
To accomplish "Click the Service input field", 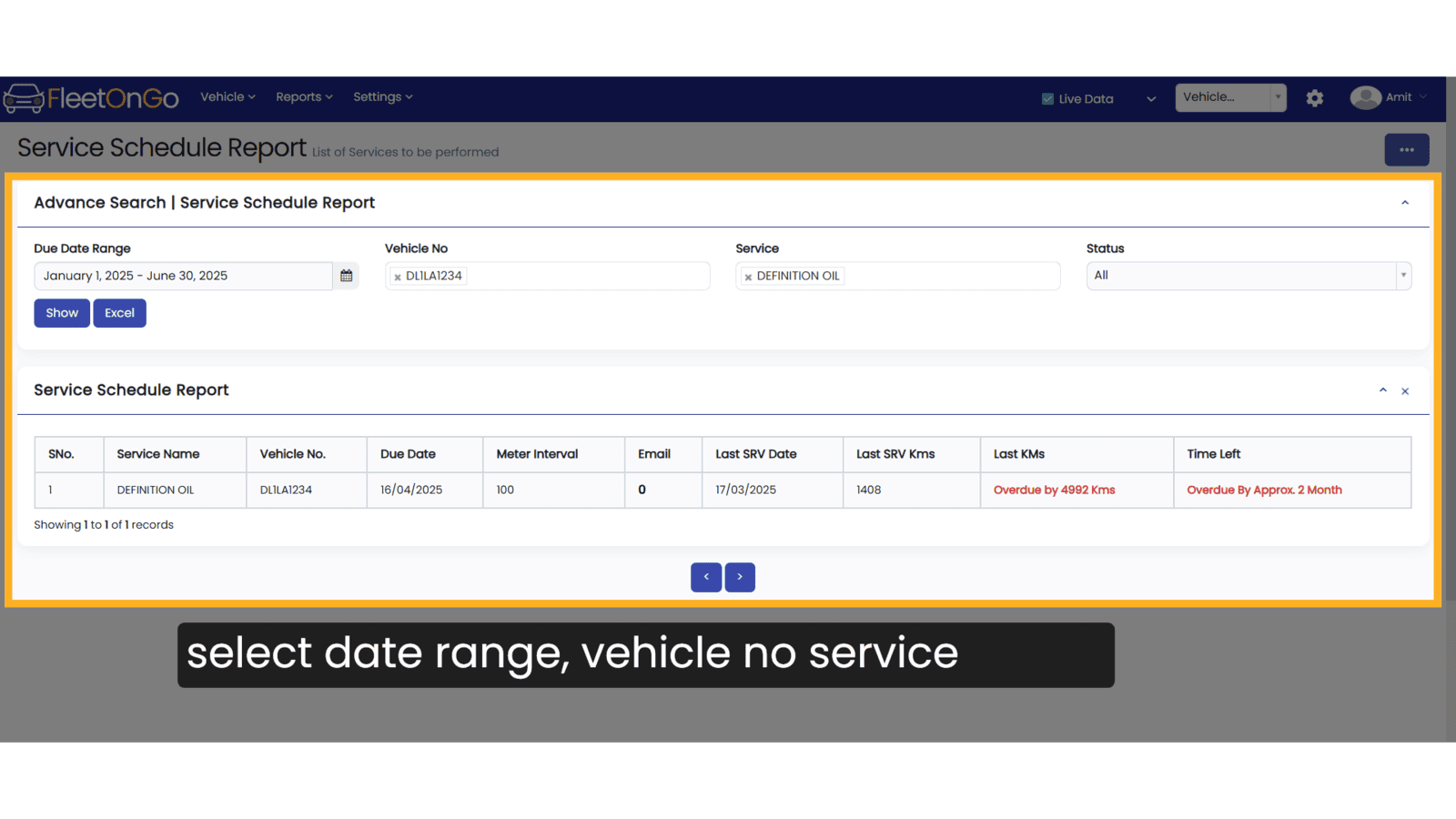I will 898,276.
